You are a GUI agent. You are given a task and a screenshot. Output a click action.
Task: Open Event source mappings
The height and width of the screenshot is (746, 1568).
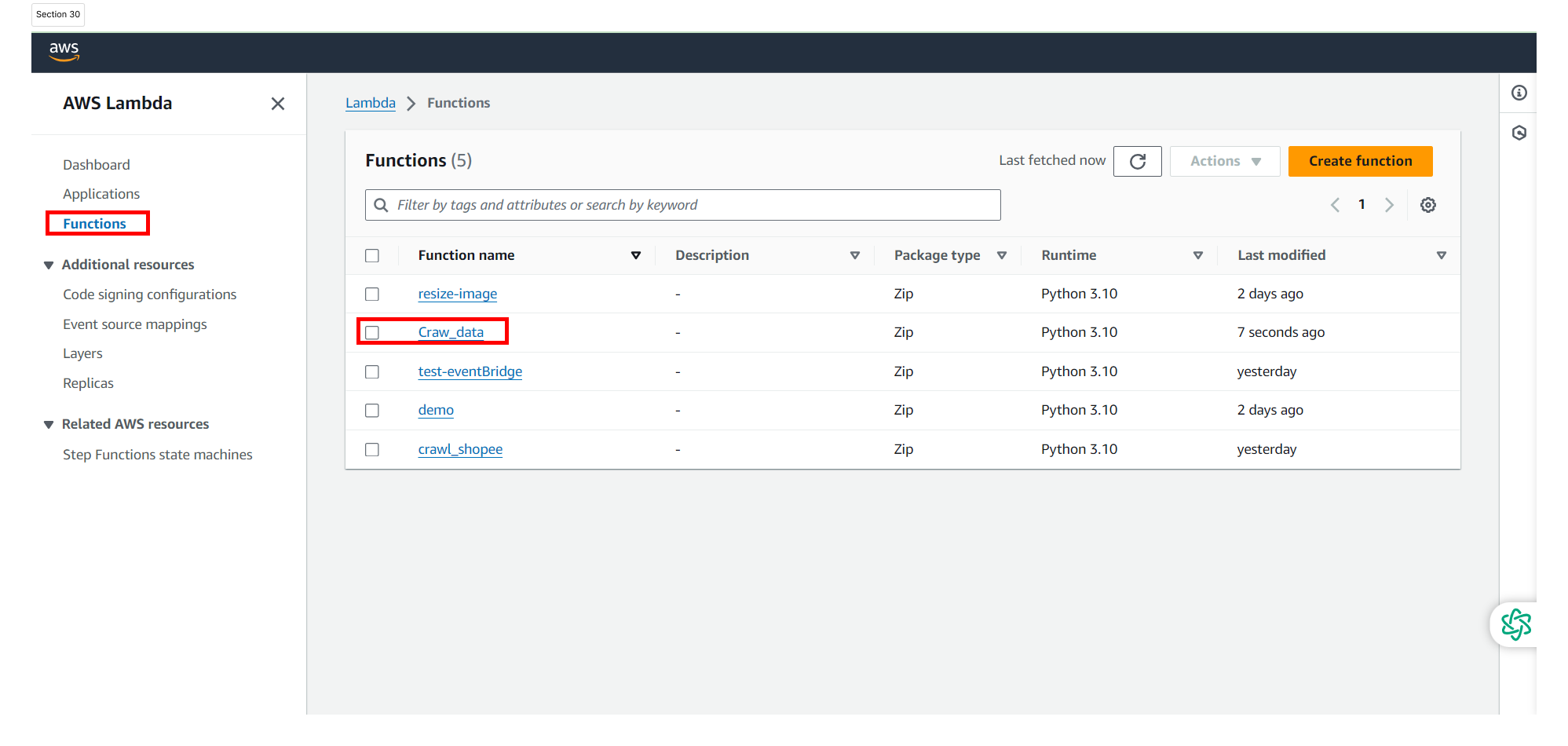coord(135,324)
